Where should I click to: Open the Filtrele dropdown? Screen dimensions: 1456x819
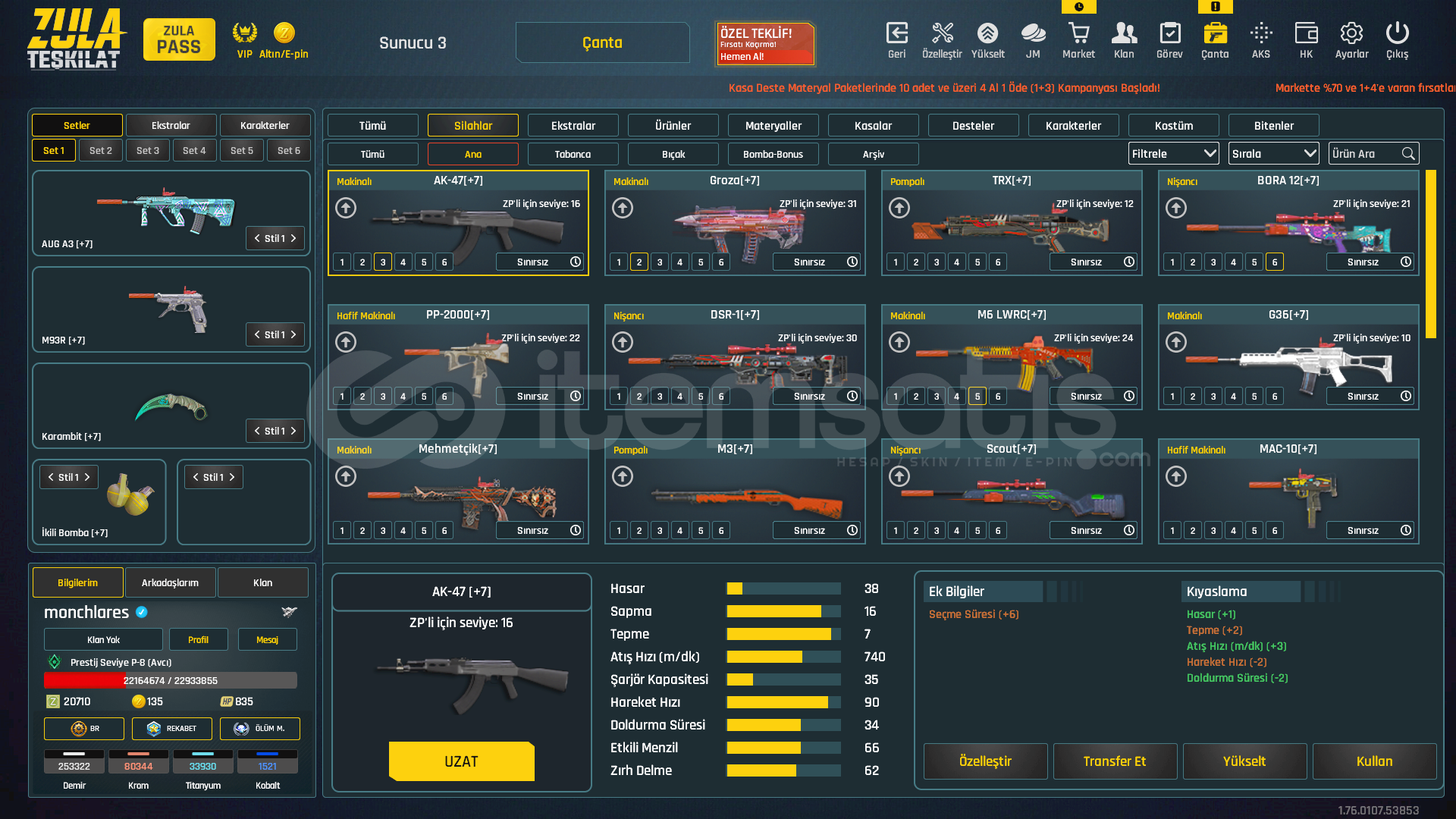point(1173,154)
